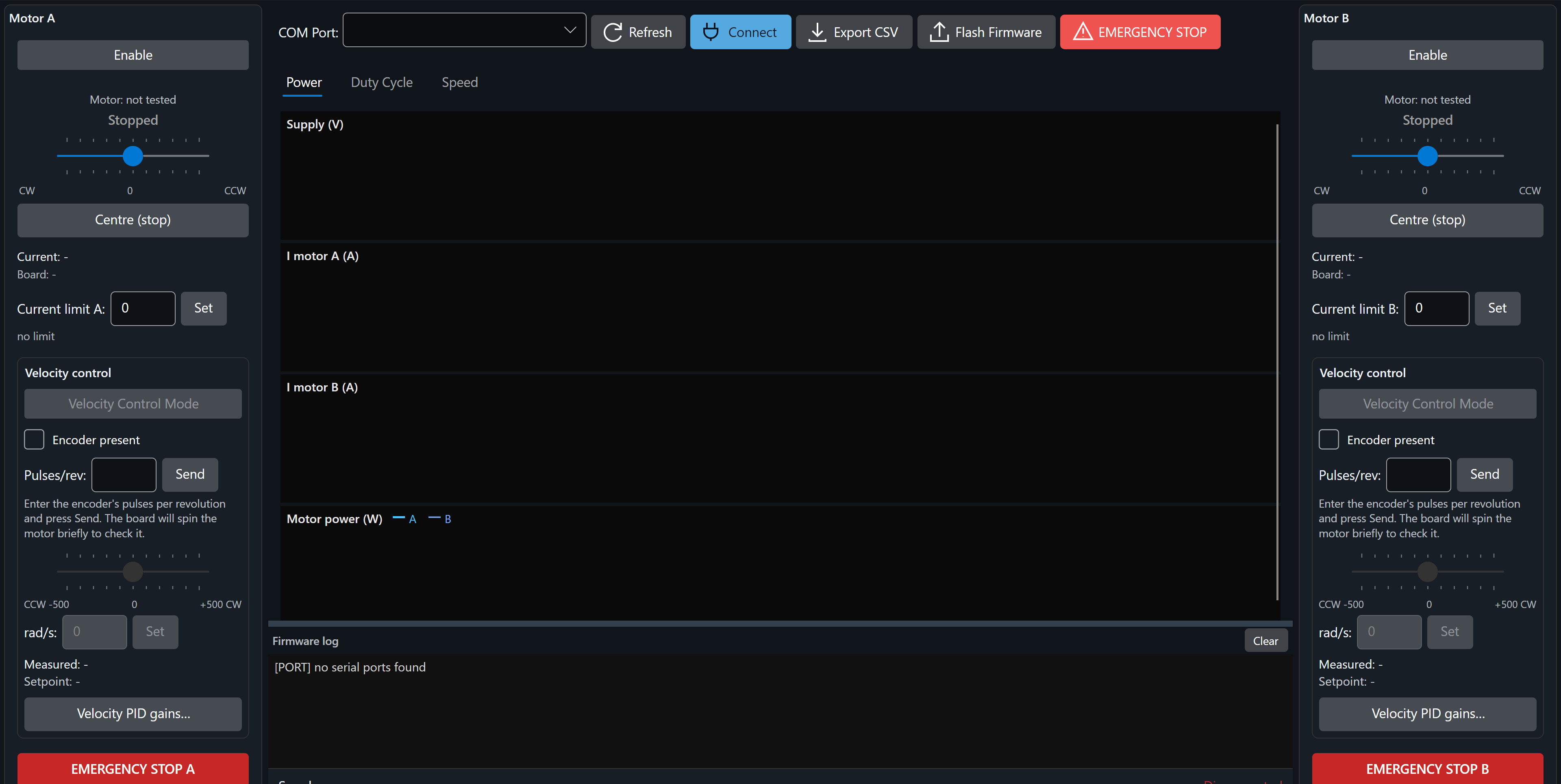Viewport: 1561px width, 784px height.
Task: Click the download arrow icon for Export CSV
Action: [x=817, y=32]
